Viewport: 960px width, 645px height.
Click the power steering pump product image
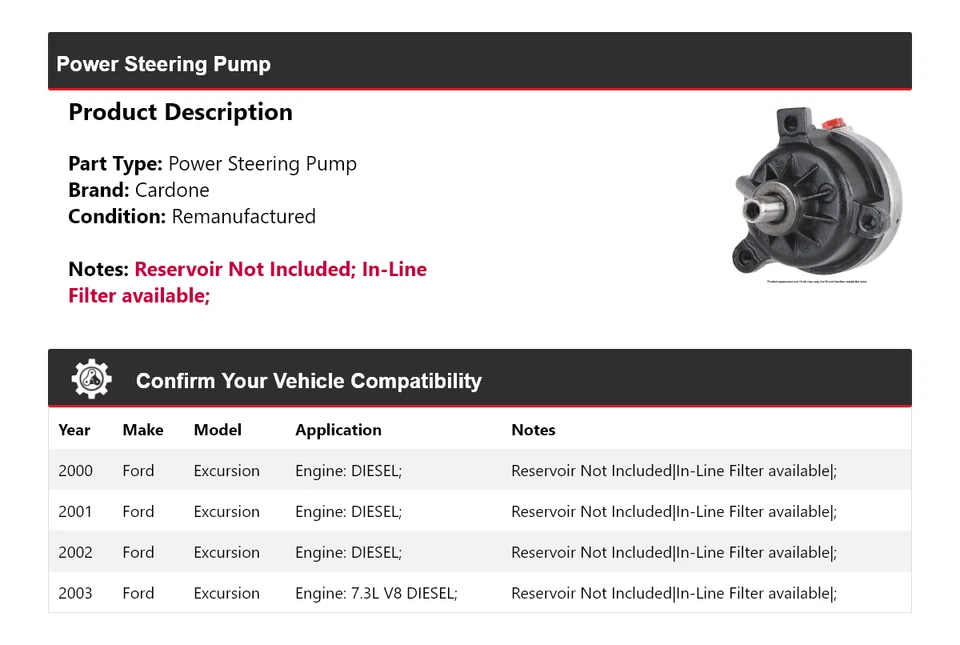[816, 192]
